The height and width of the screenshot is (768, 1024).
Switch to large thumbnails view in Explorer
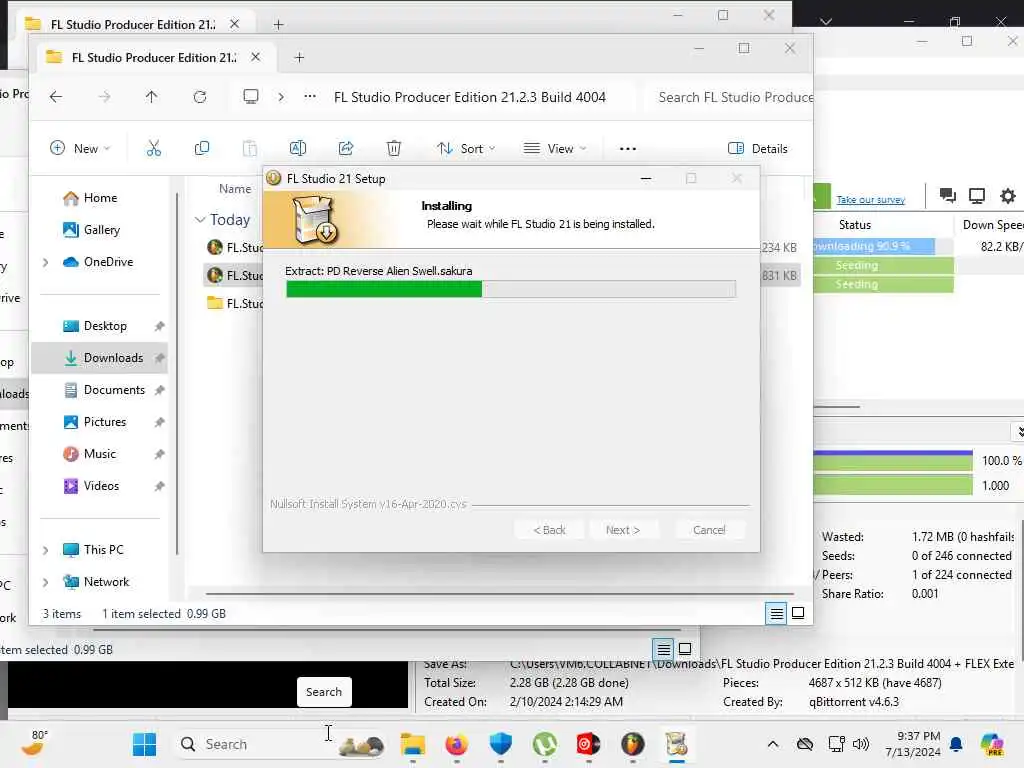pyautogui.click(x=798, y=613)
